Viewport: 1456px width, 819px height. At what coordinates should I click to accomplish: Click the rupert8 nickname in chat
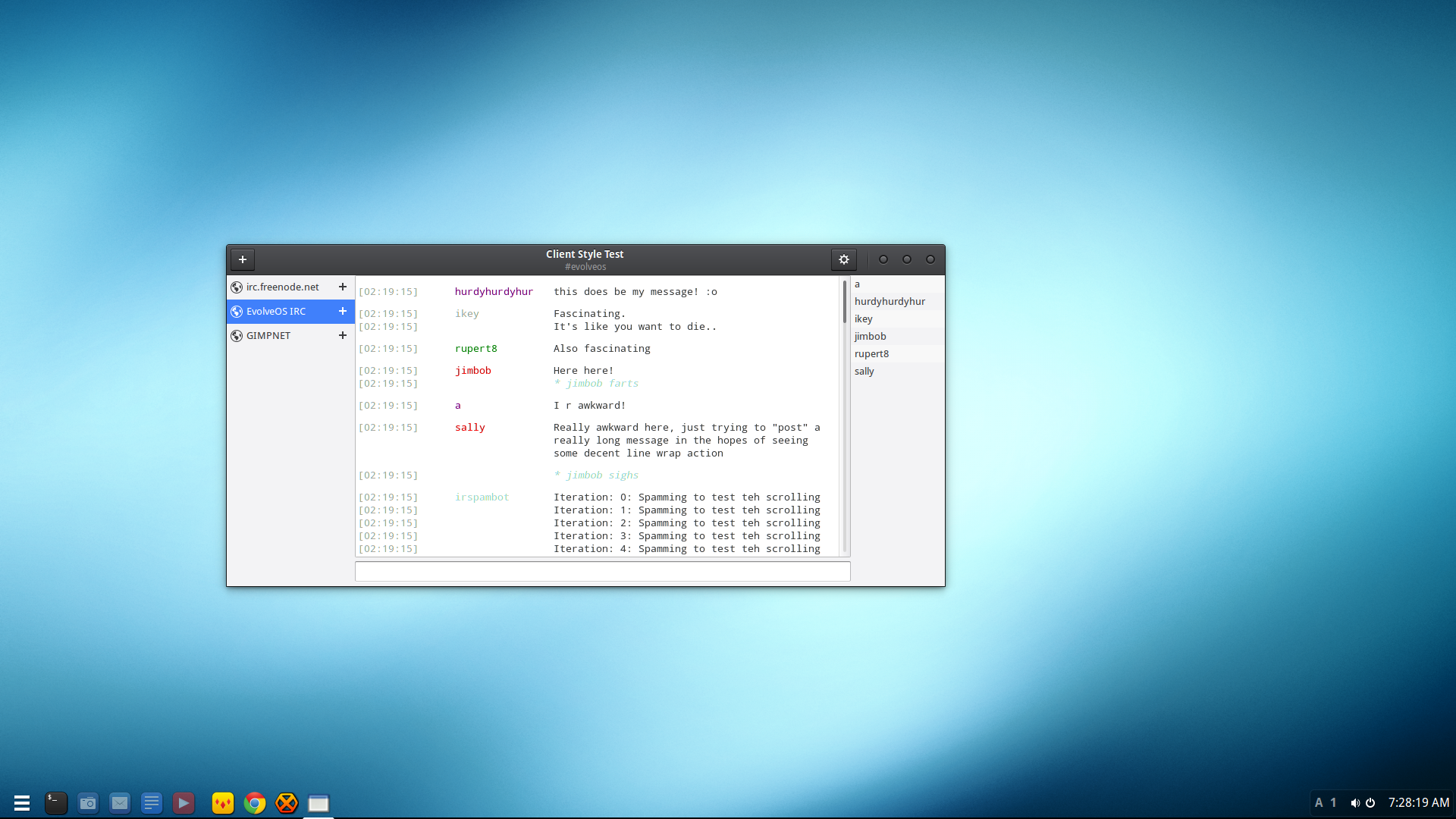pyautogui.click(x=475, y=349)
